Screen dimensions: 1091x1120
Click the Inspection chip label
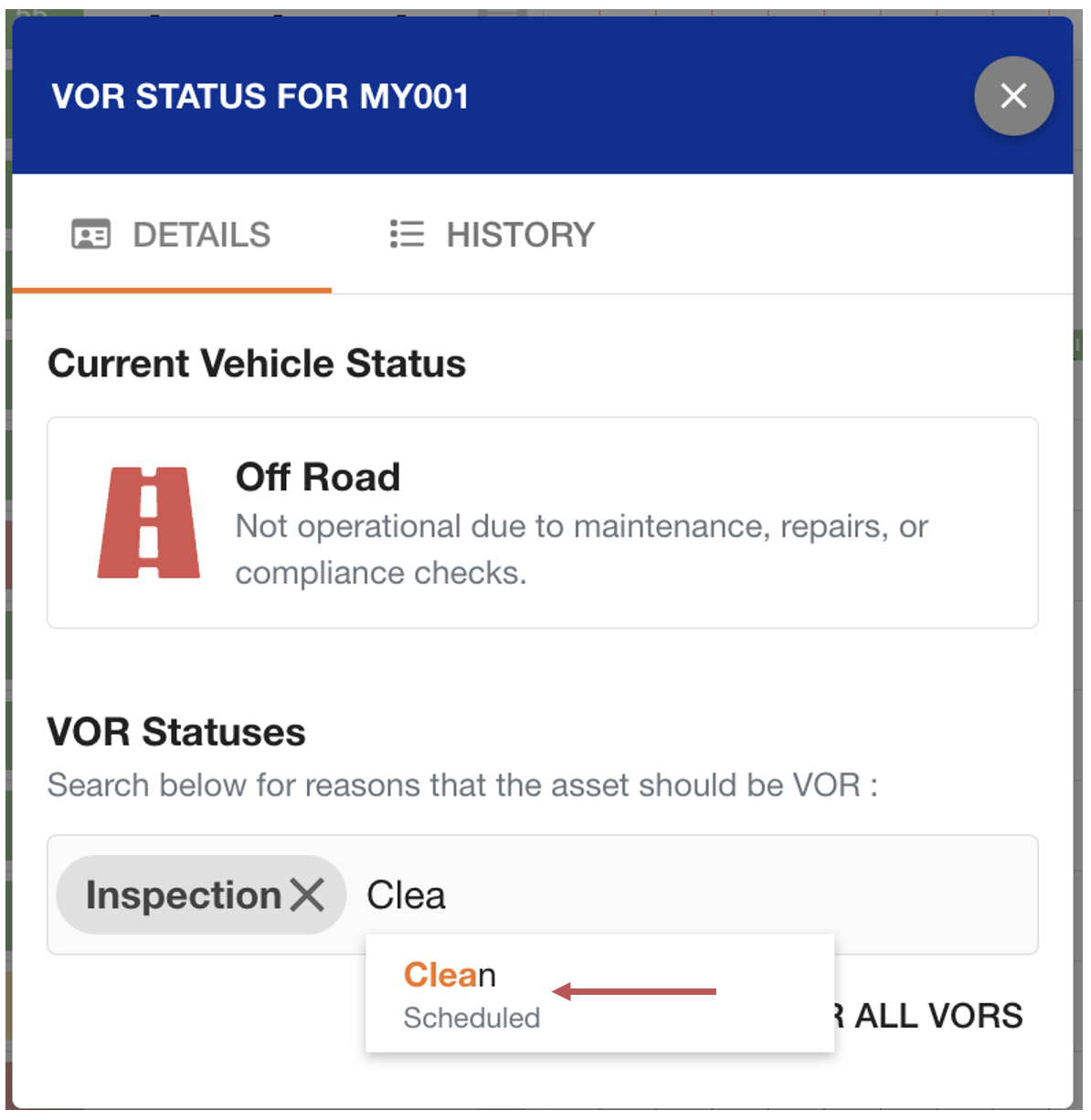183,895
